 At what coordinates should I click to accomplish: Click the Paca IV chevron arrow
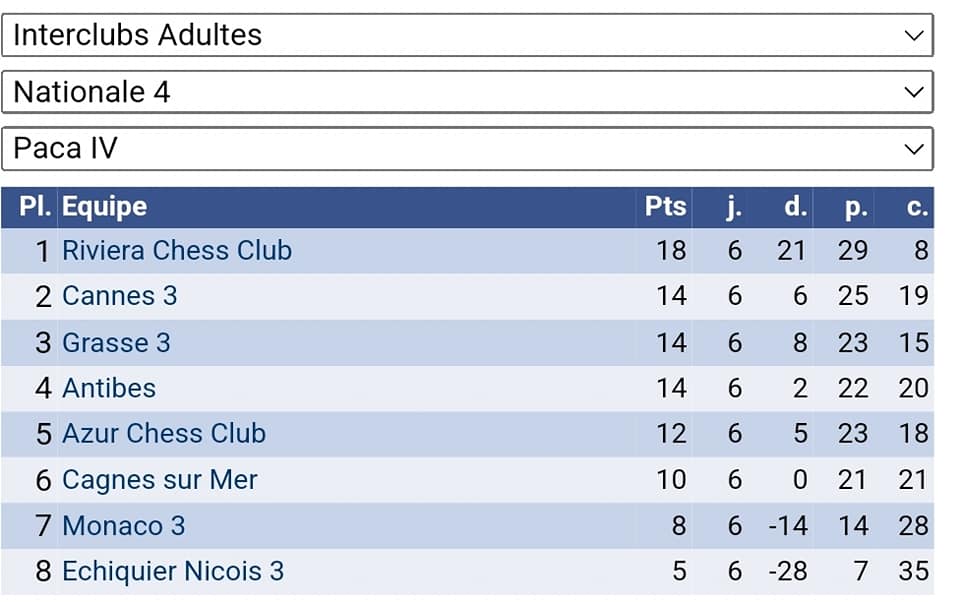(913, 149)
